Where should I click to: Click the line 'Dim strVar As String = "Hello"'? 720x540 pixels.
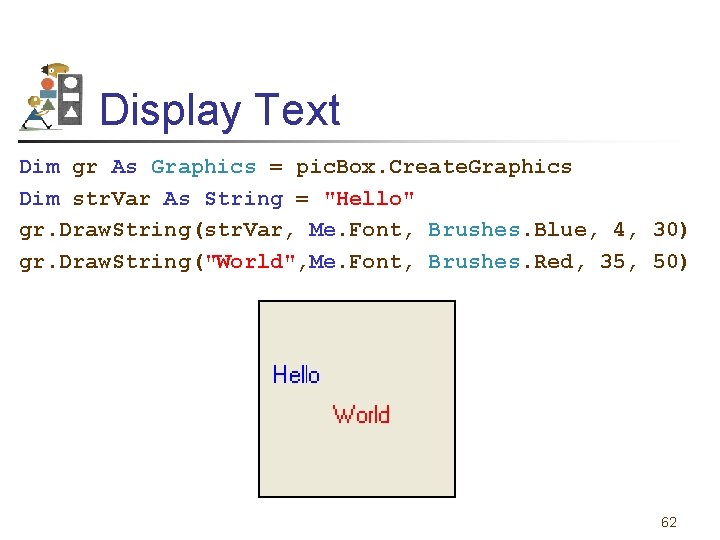tap(216, 199)
